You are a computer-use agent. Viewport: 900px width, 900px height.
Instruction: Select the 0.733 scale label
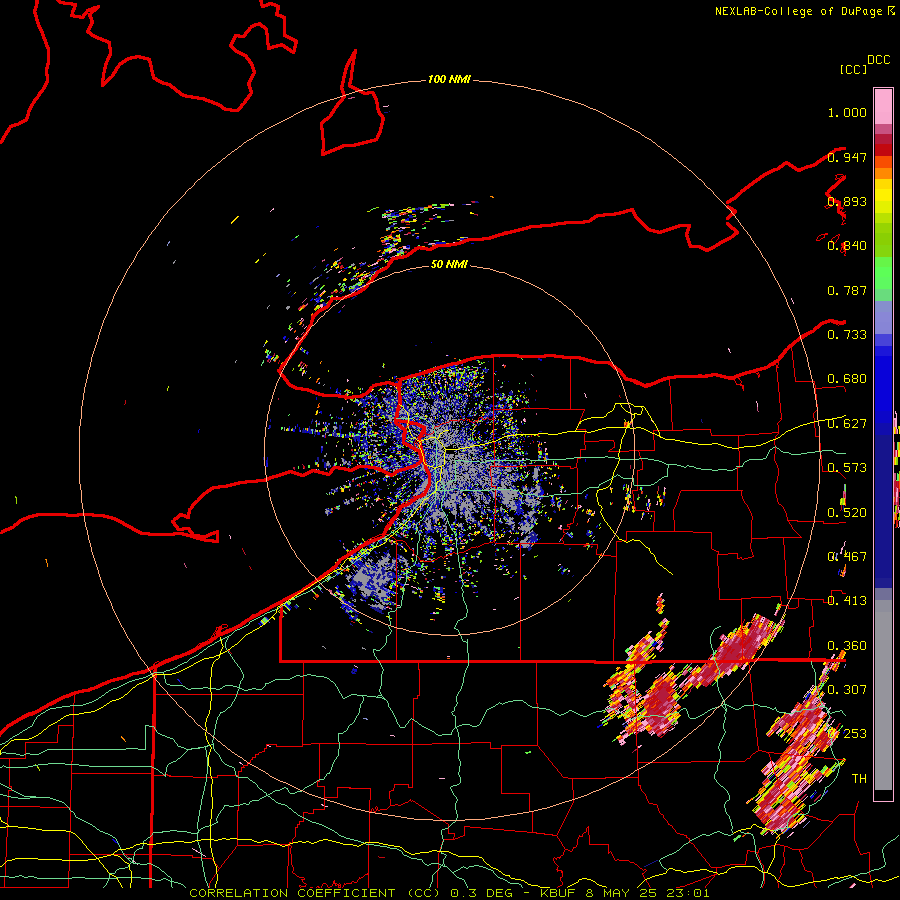point(847,335)
